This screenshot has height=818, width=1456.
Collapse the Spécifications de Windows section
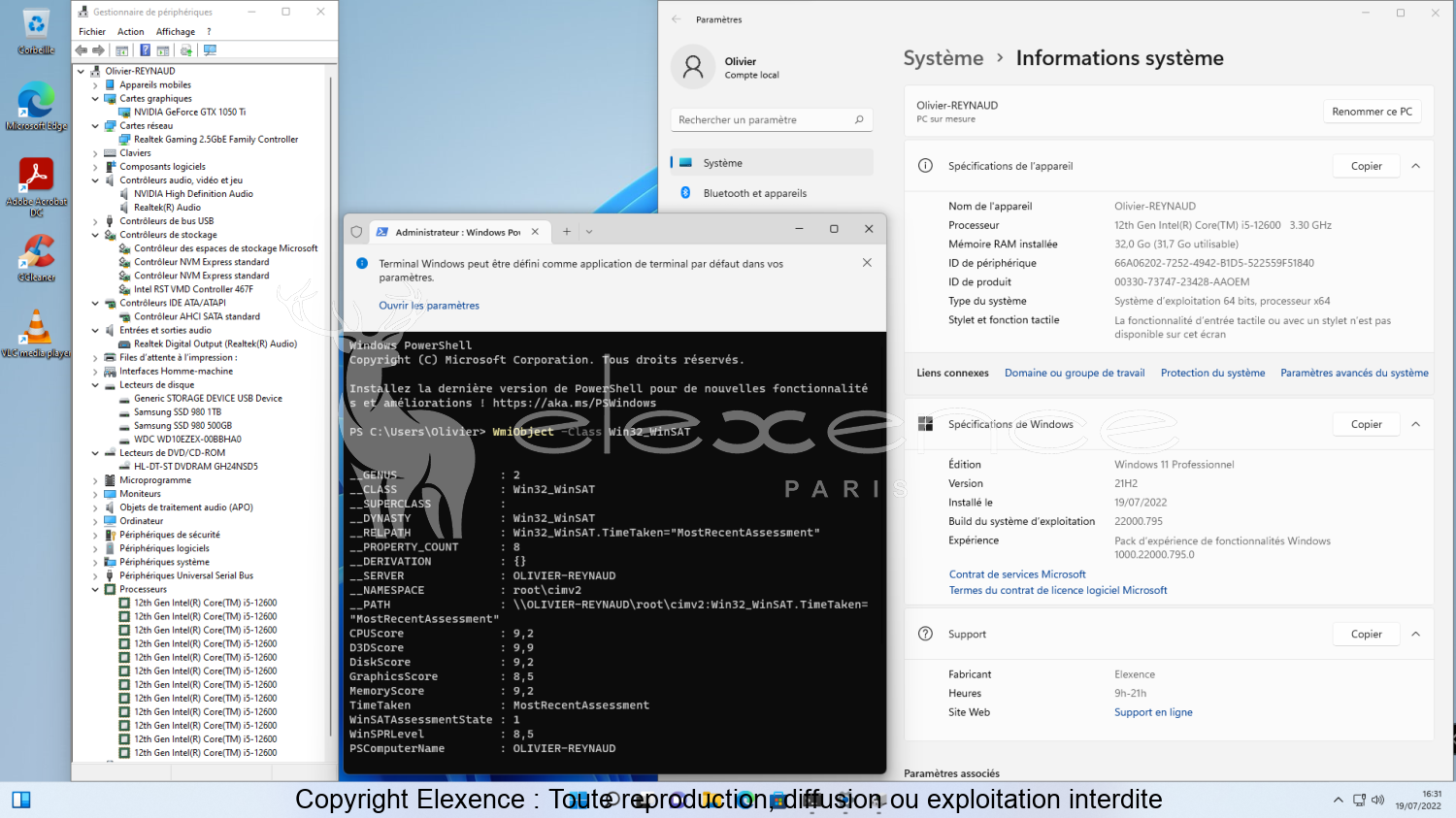click(1416, 424)
